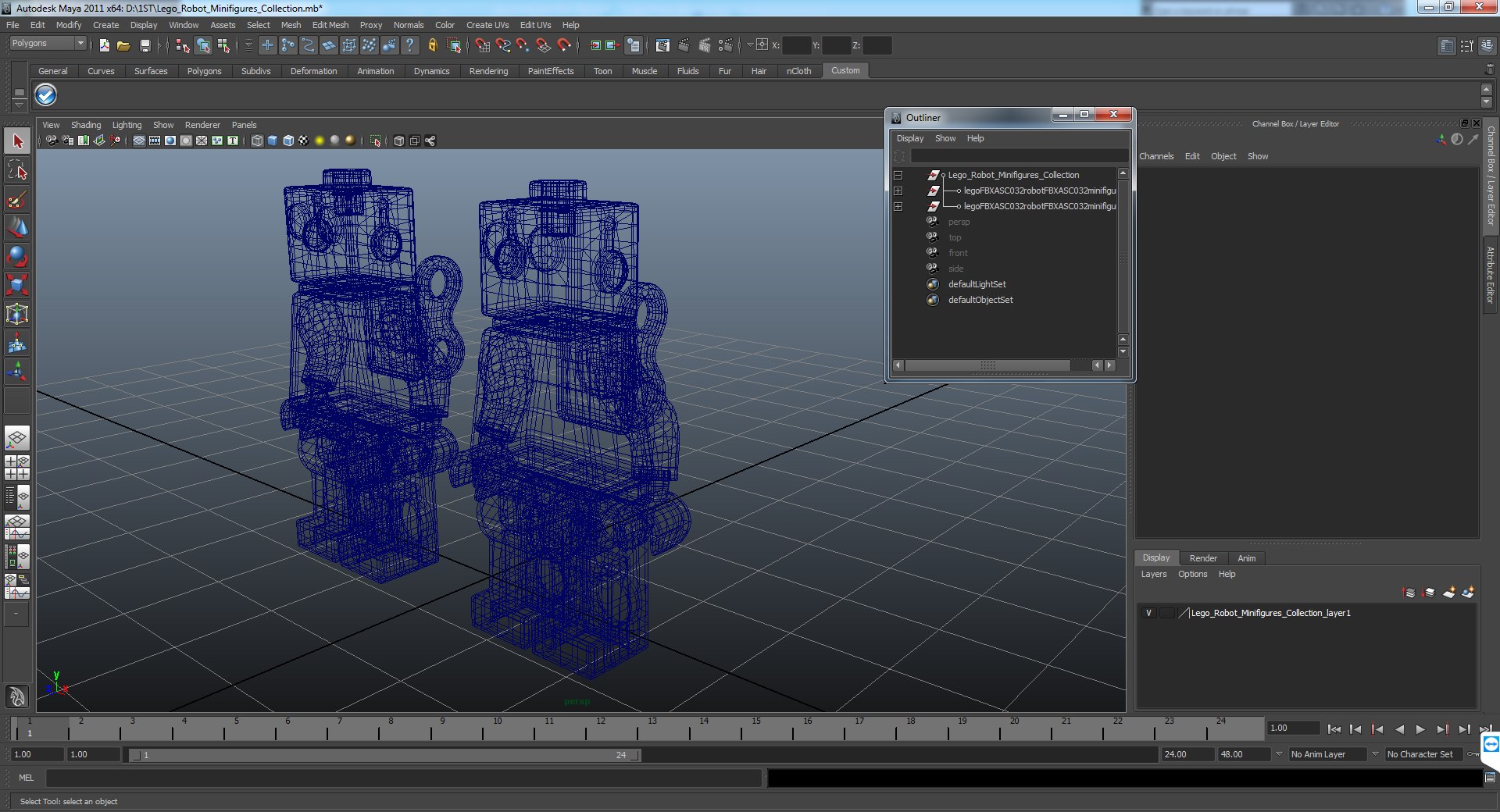Toggle select by component type mode
1500x812 pixels.
pos(223,45)
